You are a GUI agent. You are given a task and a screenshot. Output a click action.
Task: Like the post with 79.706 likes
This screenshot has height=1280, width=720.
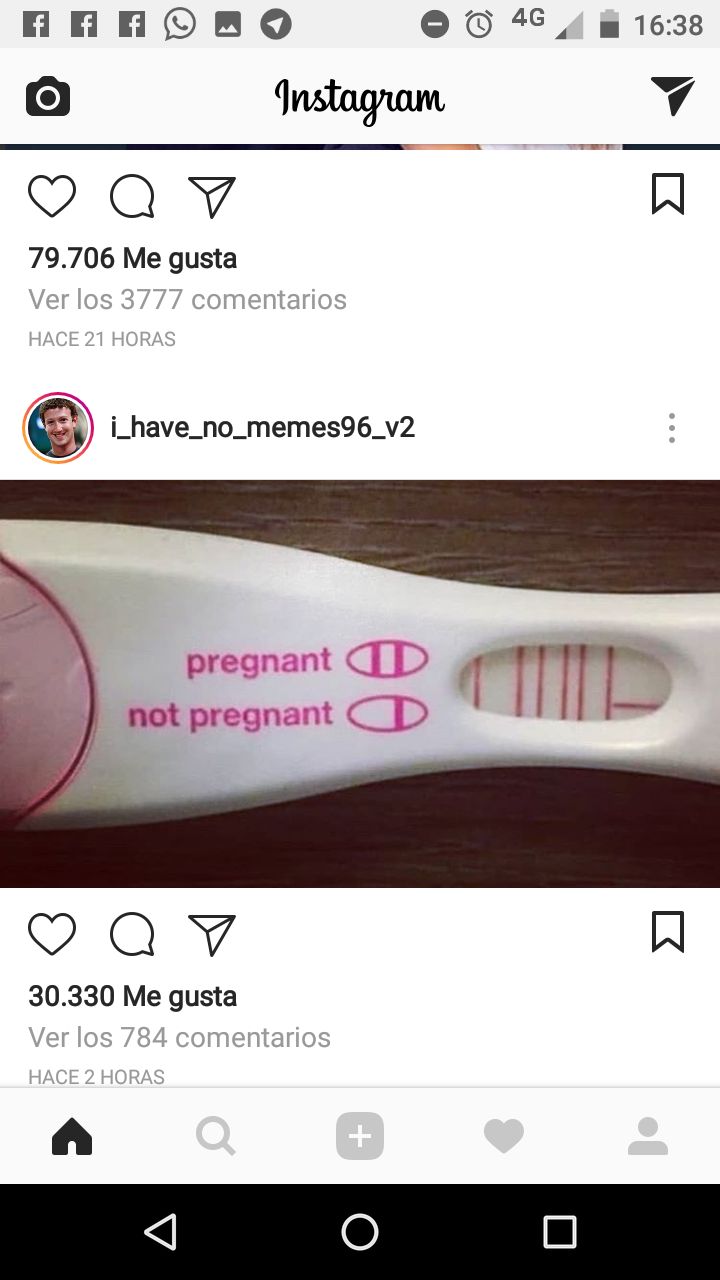point(52,196)
